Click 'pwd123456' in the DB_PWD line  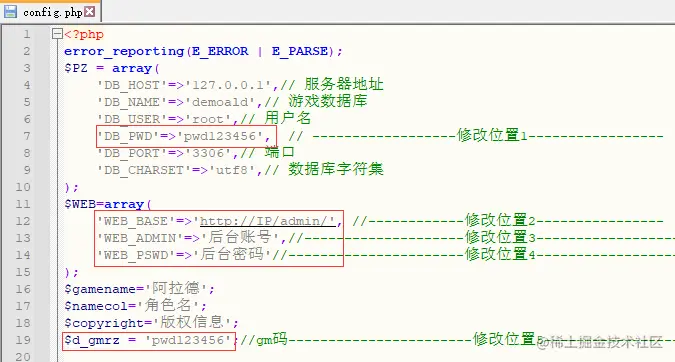220,136
